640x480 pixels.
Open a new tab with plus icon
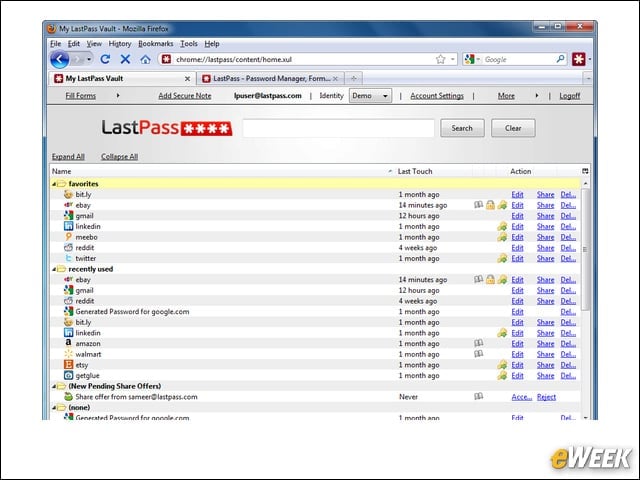pyautogui.click(x=354, y=78)
